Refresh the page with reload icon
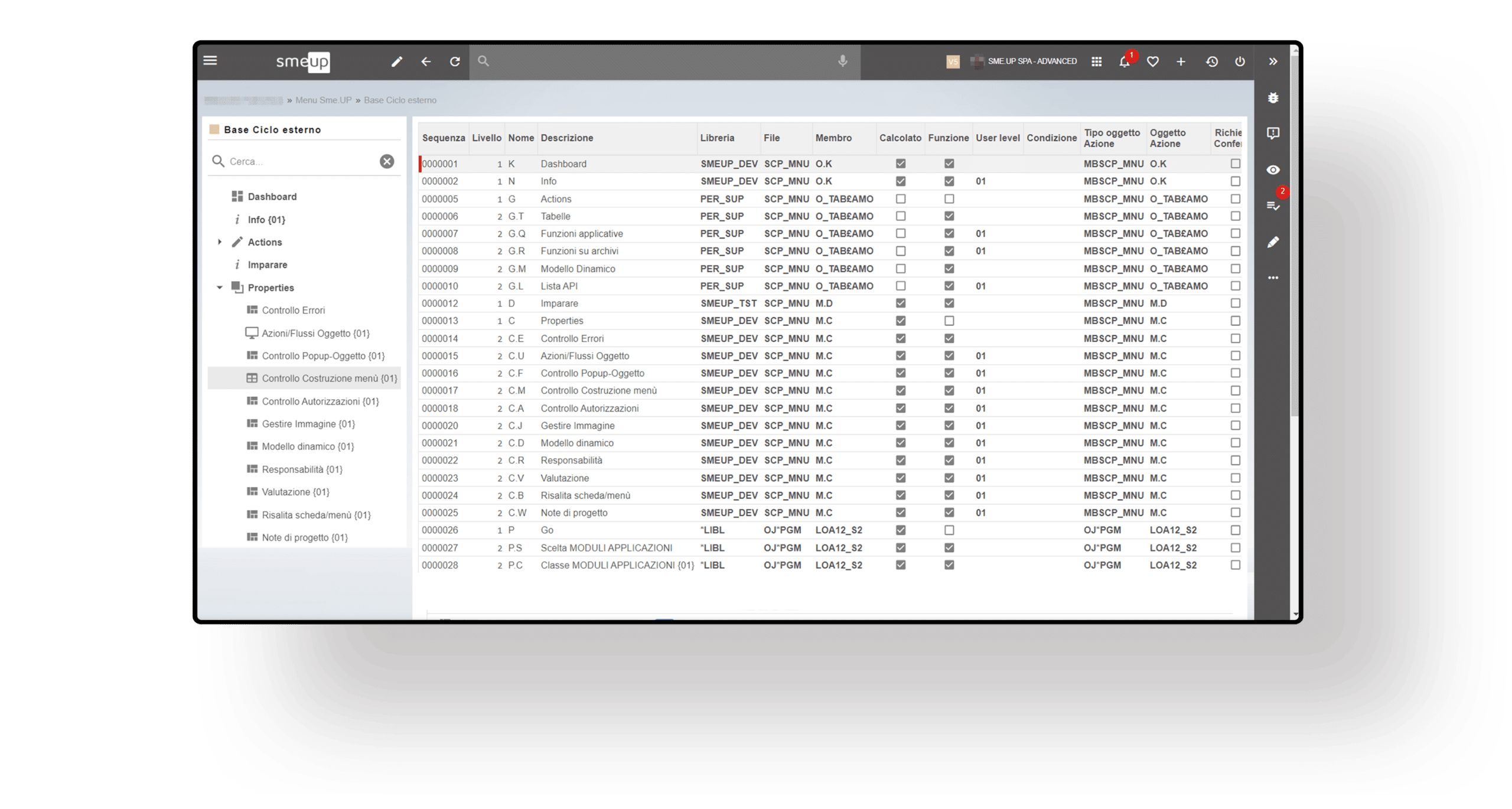 tap(455, 61)
